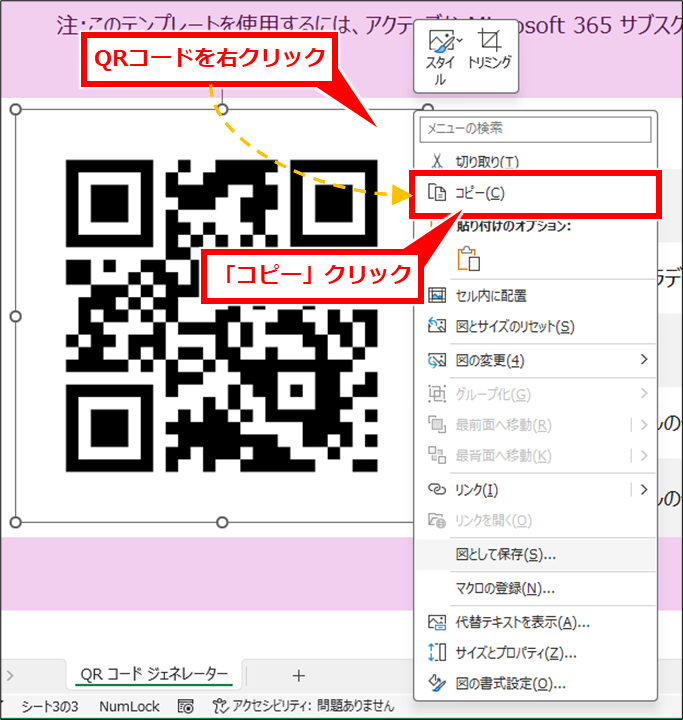Screen dimensions: 683x720
Task: Click the リンク chain icon
Action: (437, 489)
